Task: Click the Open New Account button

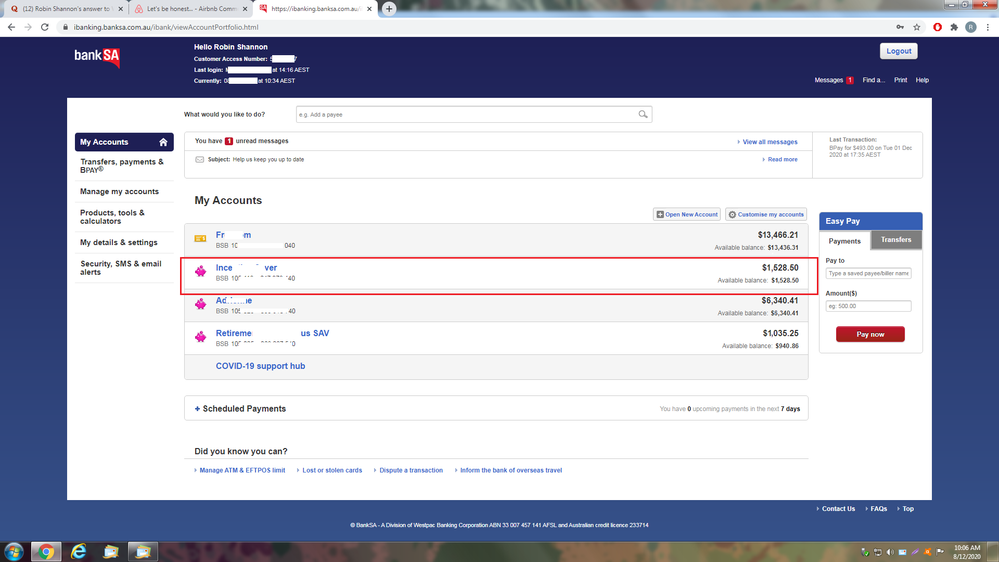Action: 687,214
